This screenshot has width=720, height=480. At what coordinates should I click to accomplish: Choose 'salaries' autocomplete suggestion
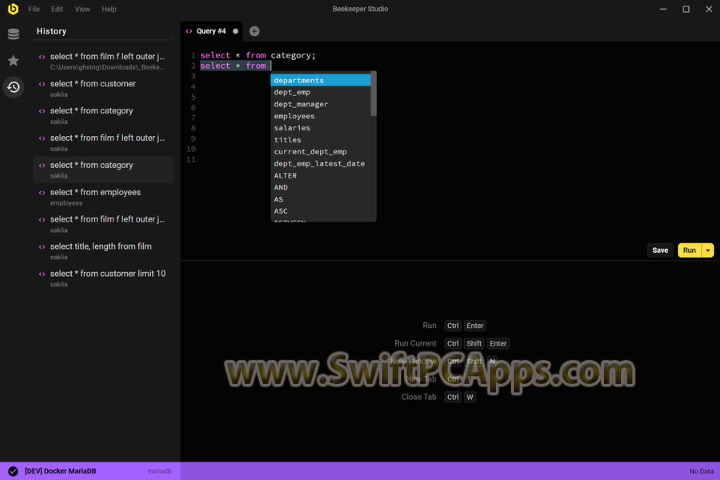pos(321,128)
